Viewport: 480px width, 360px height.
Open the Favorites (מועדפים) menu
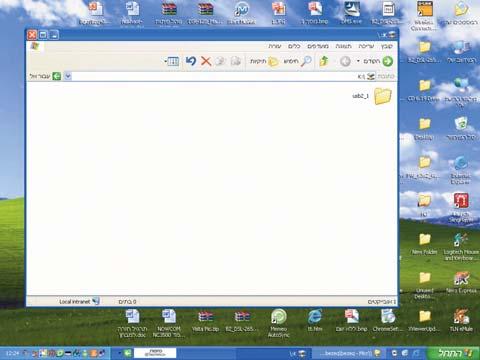318,46
